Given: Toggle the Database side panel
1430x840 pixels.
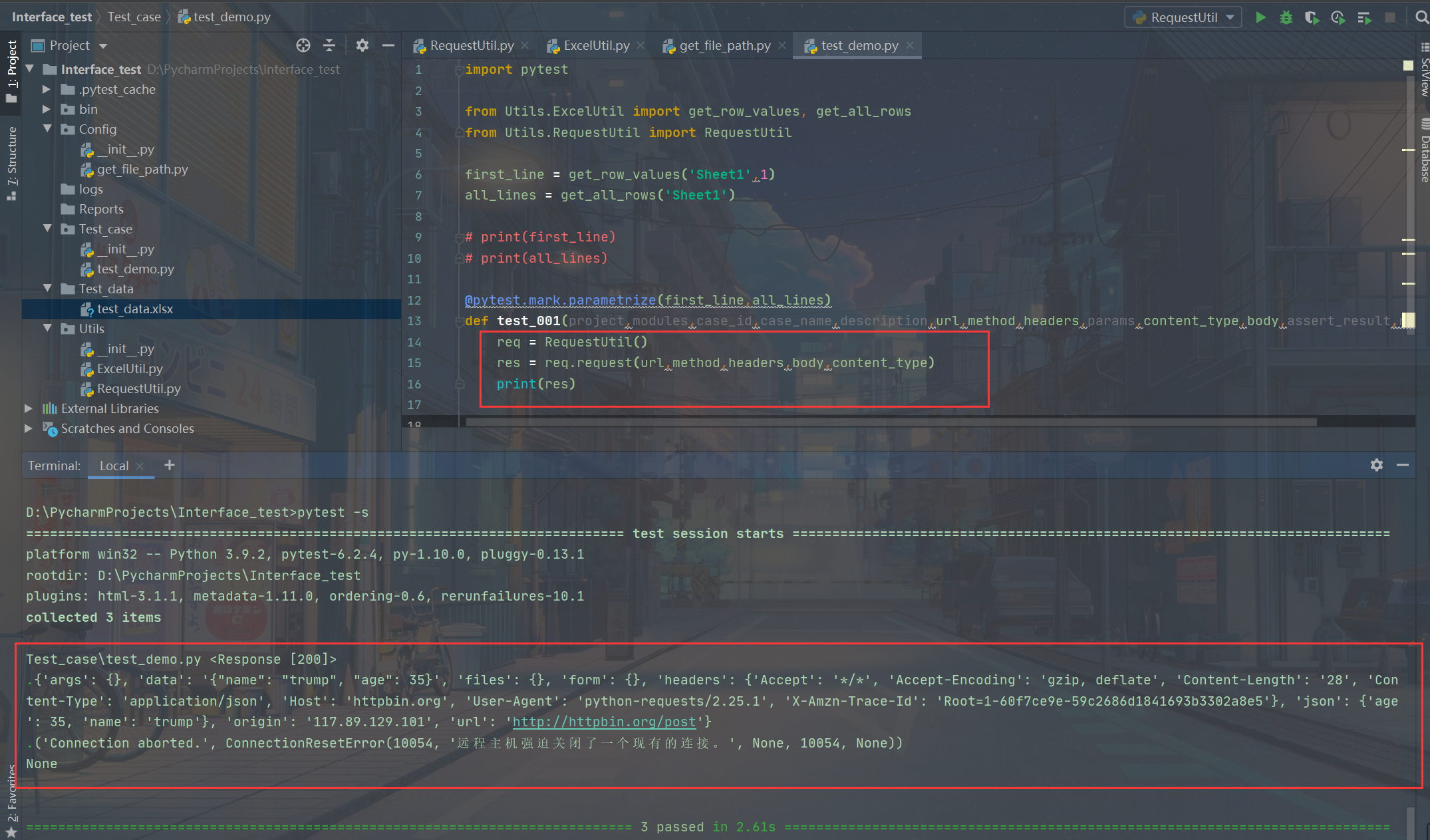Looking at the screenshot, I should tap(1424, 153).
